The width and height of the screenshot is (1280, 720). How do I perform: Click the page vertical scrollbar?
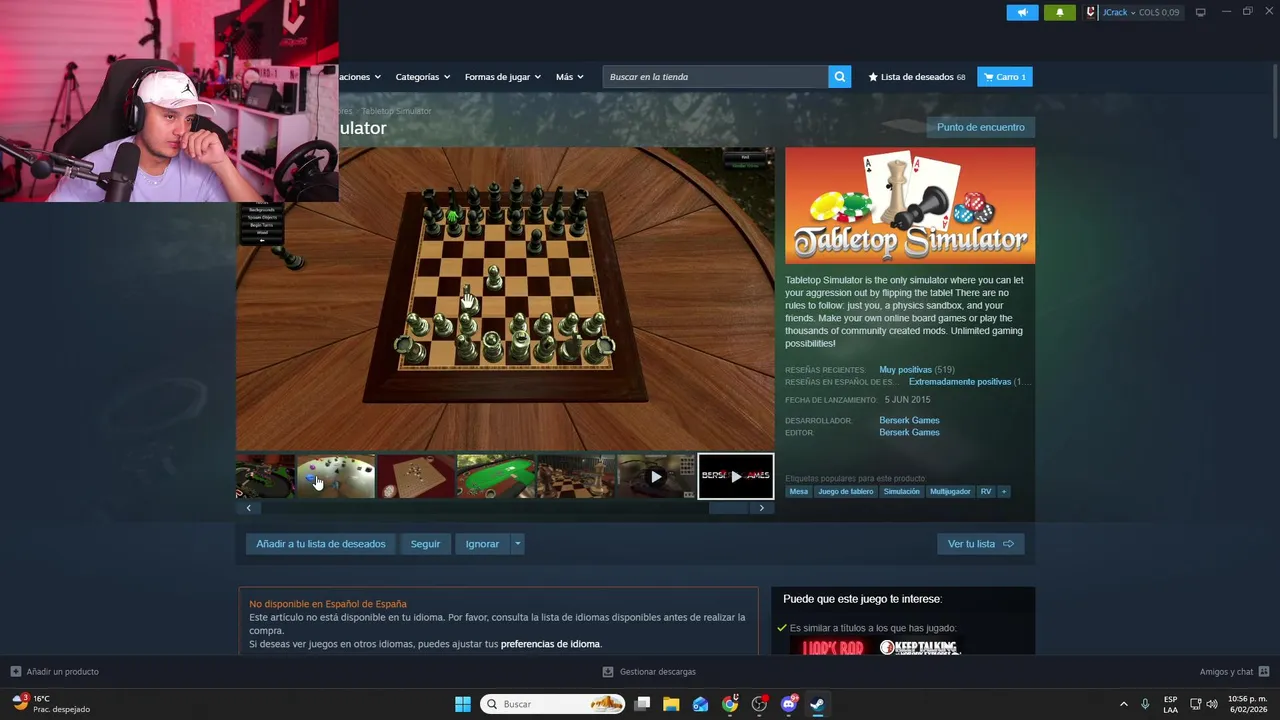pos(1274,100)
